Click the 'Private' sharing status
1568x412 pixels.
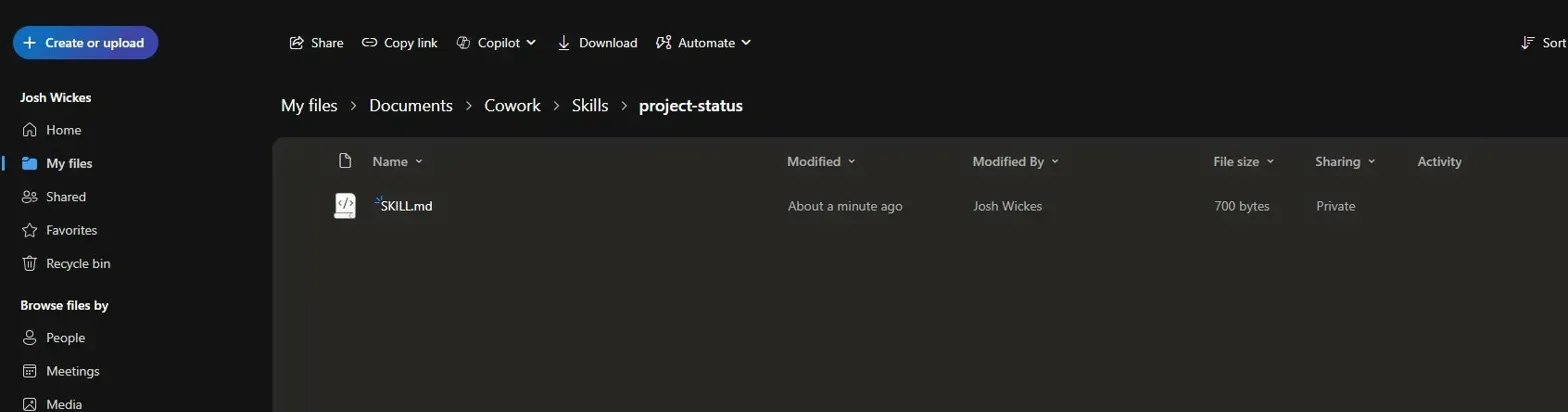click(1336, 206)
